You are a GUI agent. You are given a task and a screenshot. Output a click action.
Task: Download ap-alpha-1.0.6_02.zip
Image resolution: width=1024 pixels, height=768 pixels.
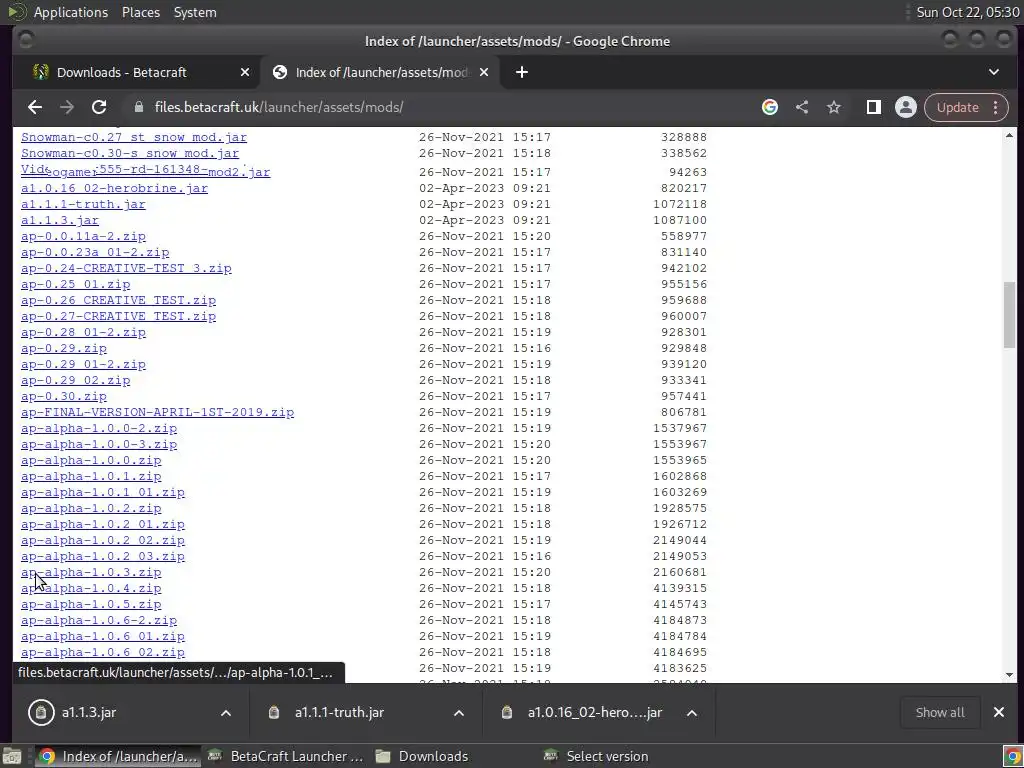[103, 652]
